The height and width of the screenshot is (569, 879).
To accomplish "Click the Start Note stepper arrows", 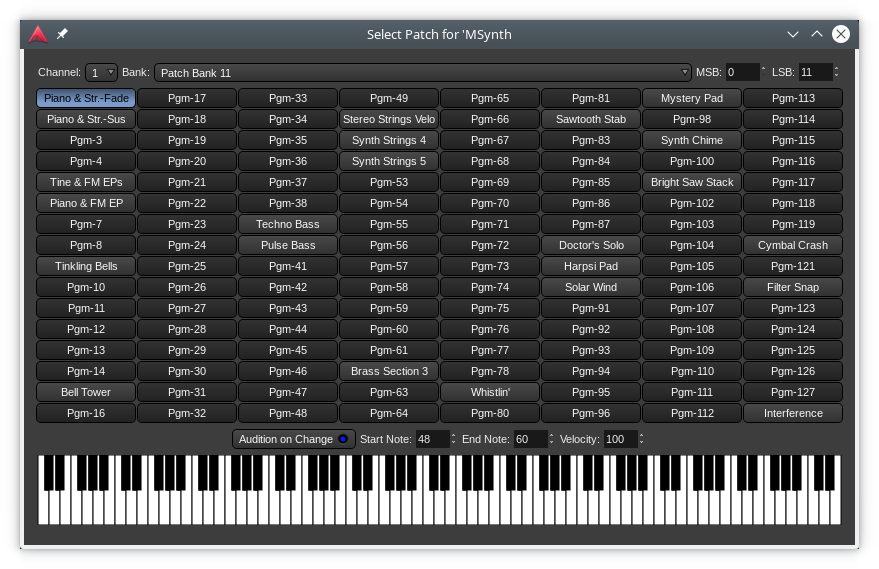I will click(453, 439).
